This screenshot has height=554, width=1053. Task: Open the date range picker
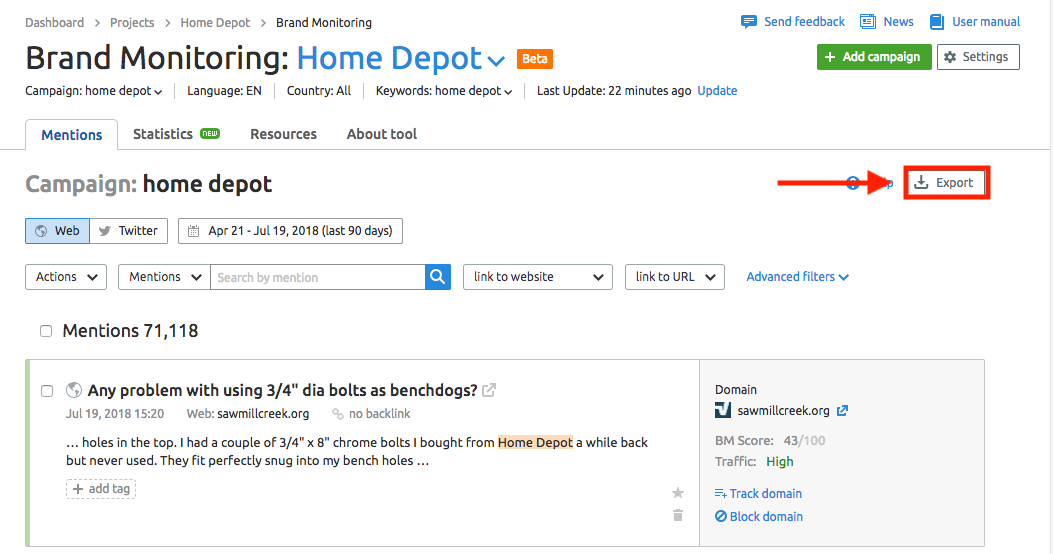[x=290, y=231]
